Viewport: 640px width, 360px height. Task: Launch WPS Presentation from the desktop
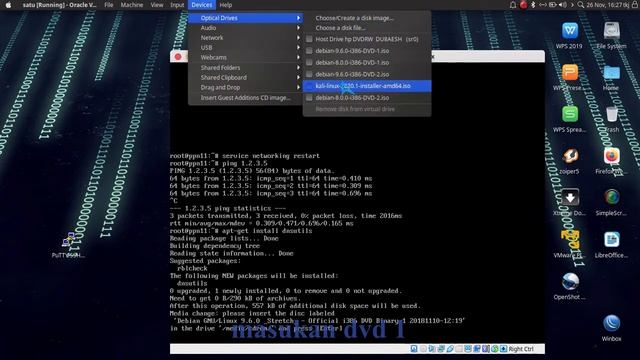(569, 73)
